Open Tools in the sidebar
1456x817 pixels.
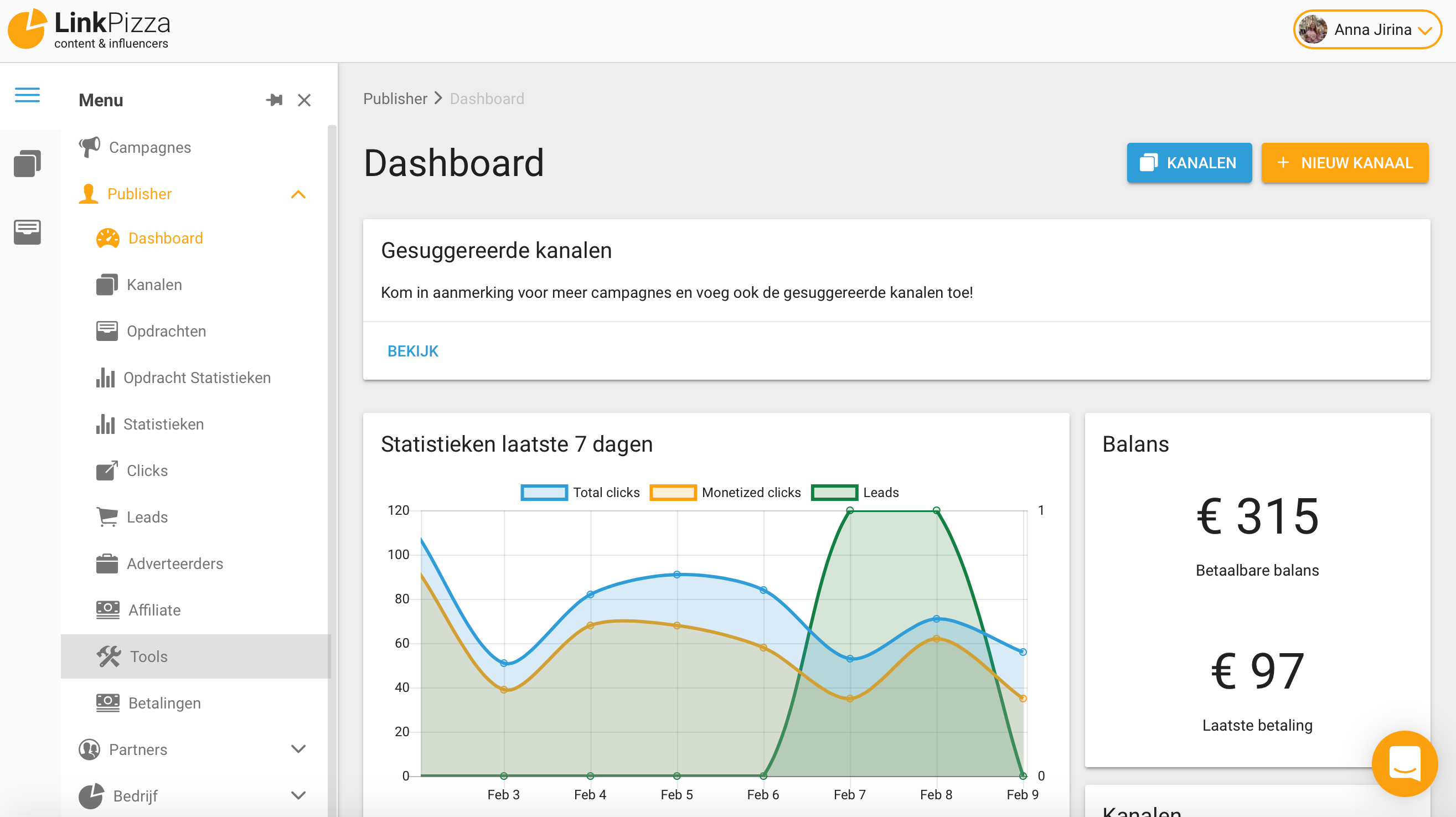148,656
